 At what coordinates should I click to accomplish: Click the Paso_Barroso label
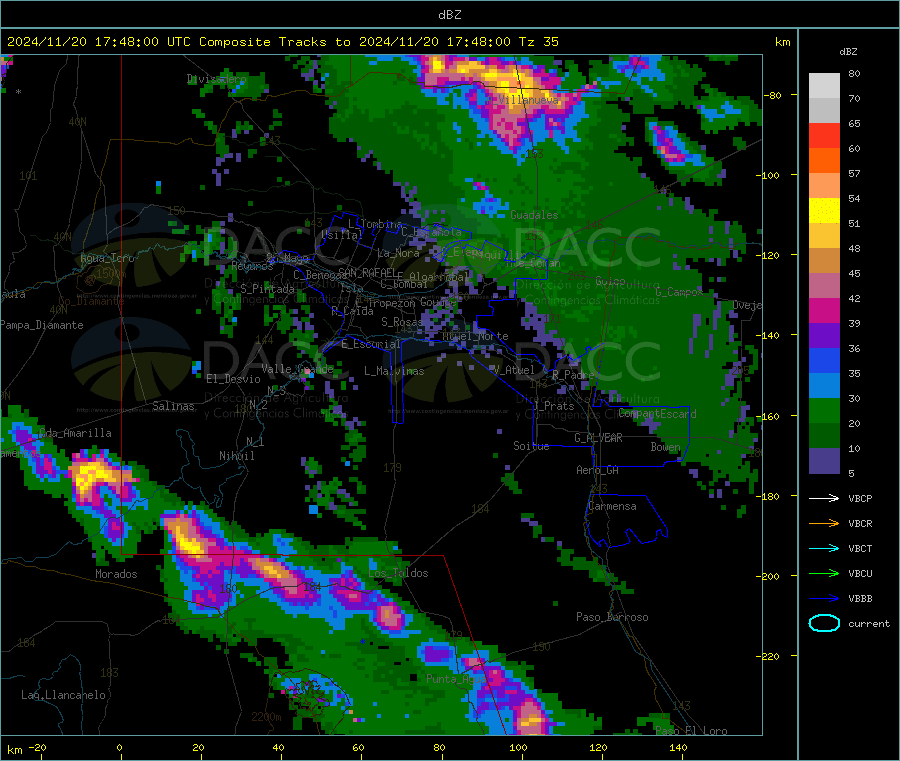click(x=612, y=617)
